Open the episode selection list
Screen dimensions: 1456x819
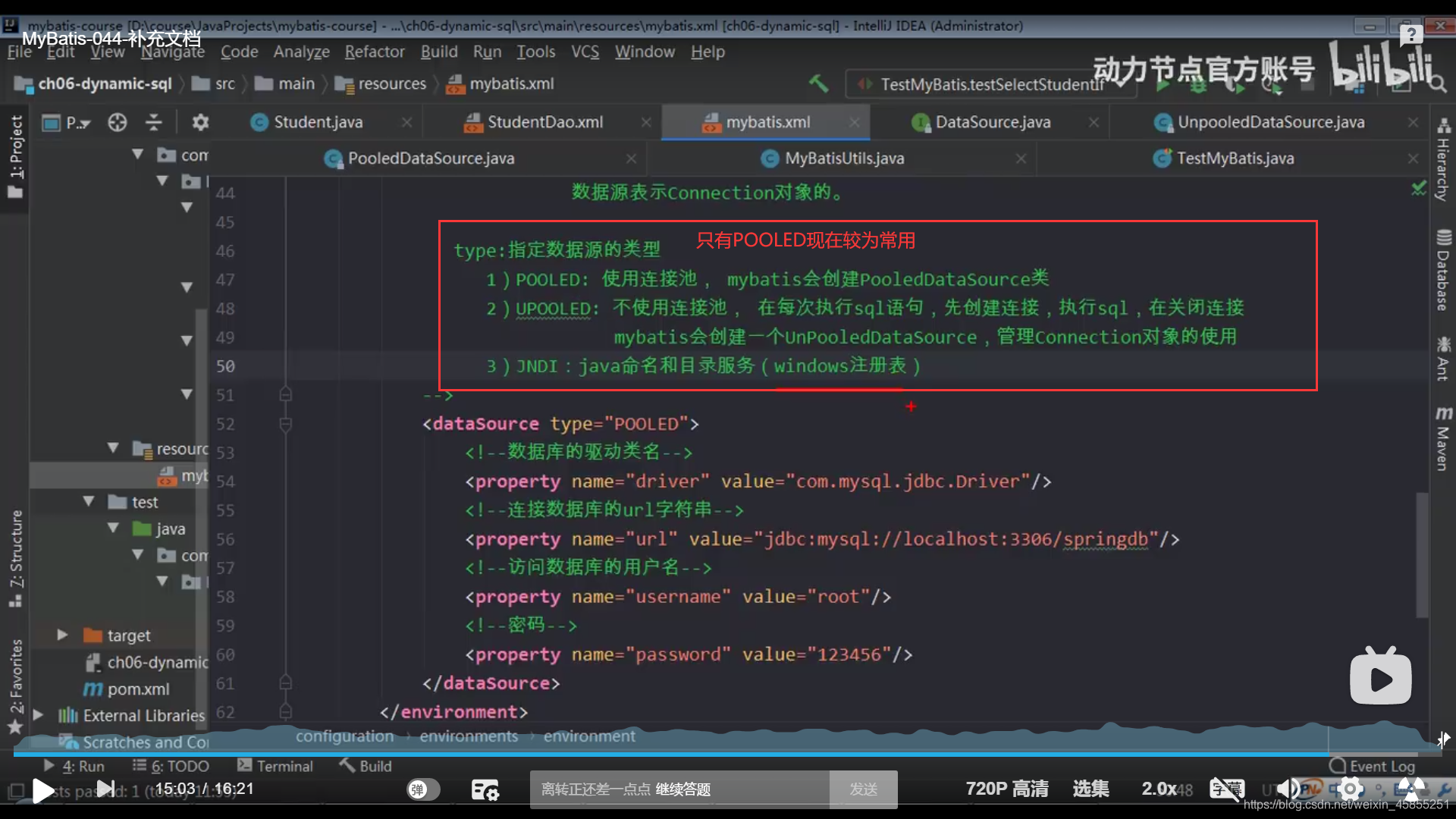1090,789
